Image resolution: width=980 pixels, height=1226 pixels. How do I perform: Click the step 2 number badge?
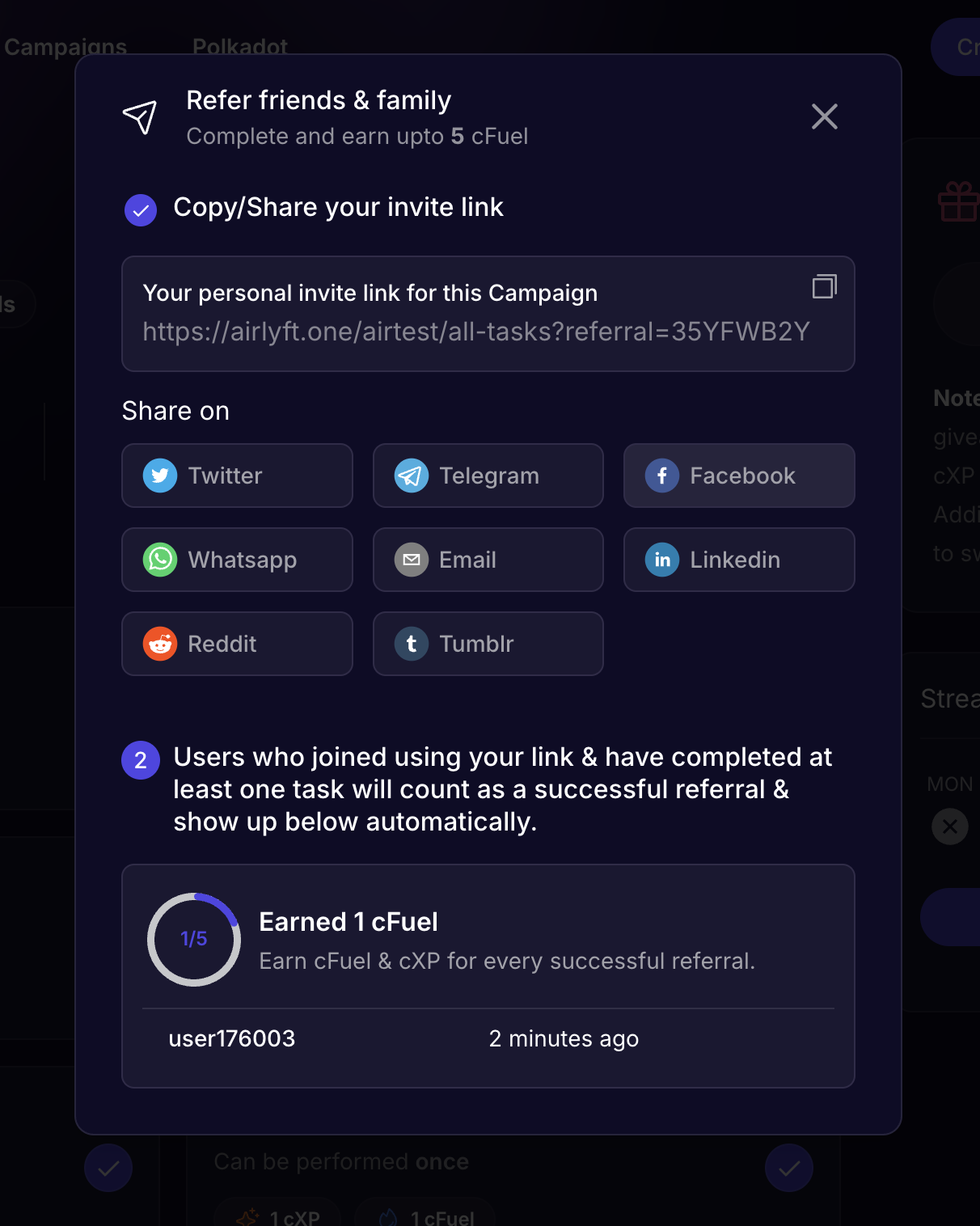[141, 760]
